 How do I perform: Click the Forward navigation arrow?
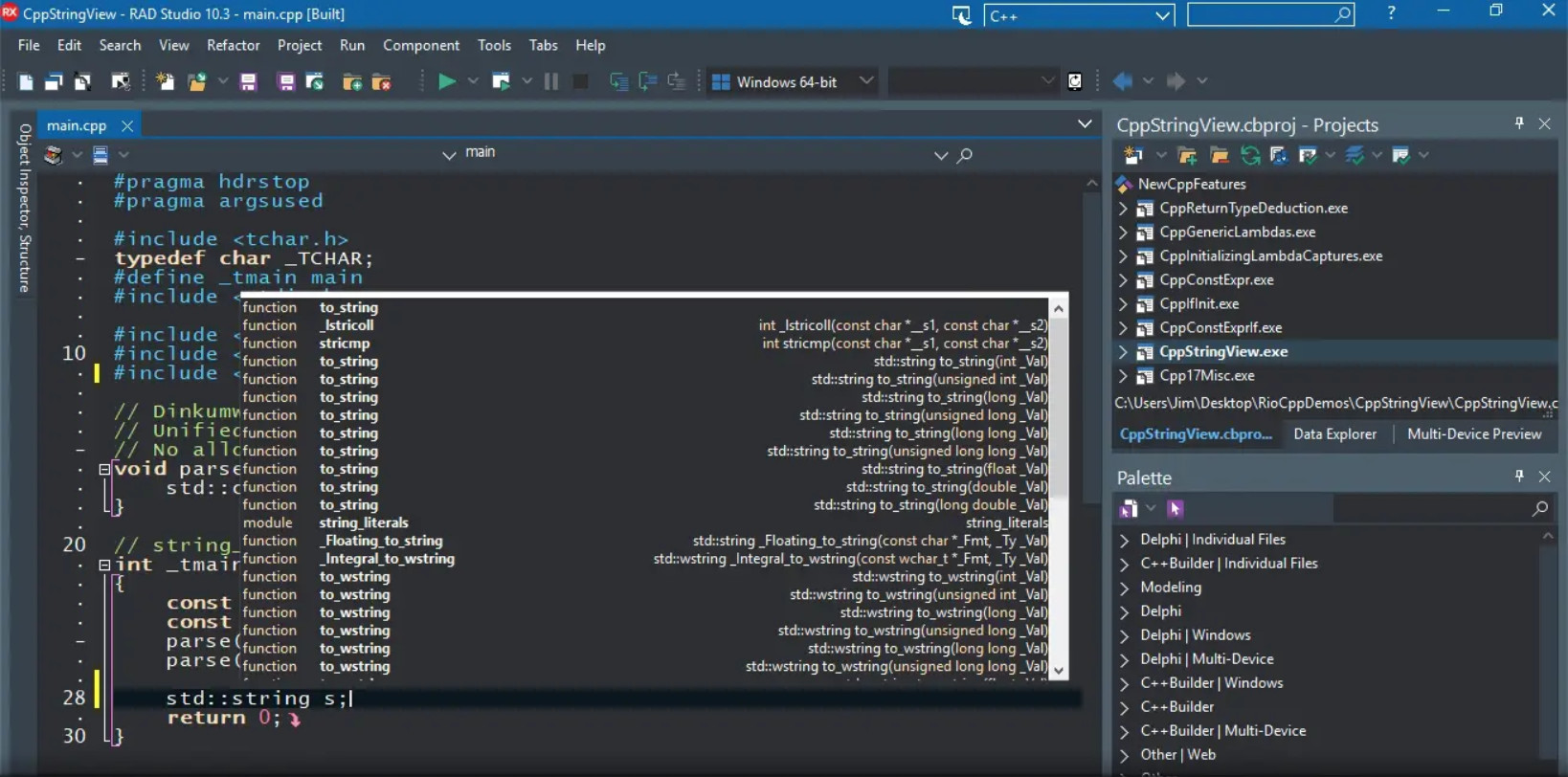pos(1176,81)
